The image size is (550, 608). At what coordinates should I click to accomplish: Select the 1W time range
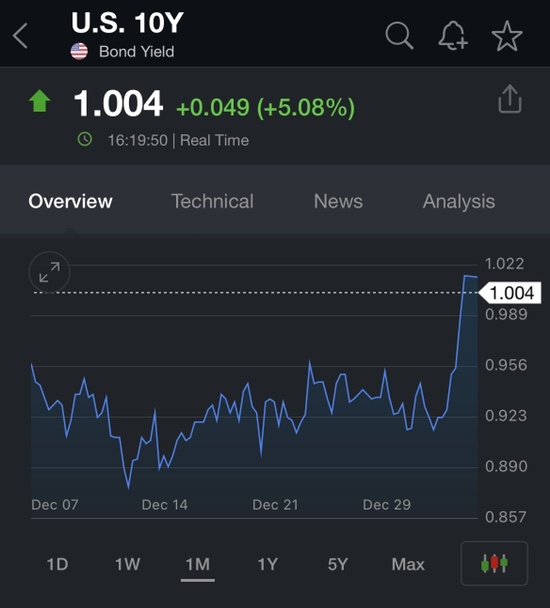[127, 564]
